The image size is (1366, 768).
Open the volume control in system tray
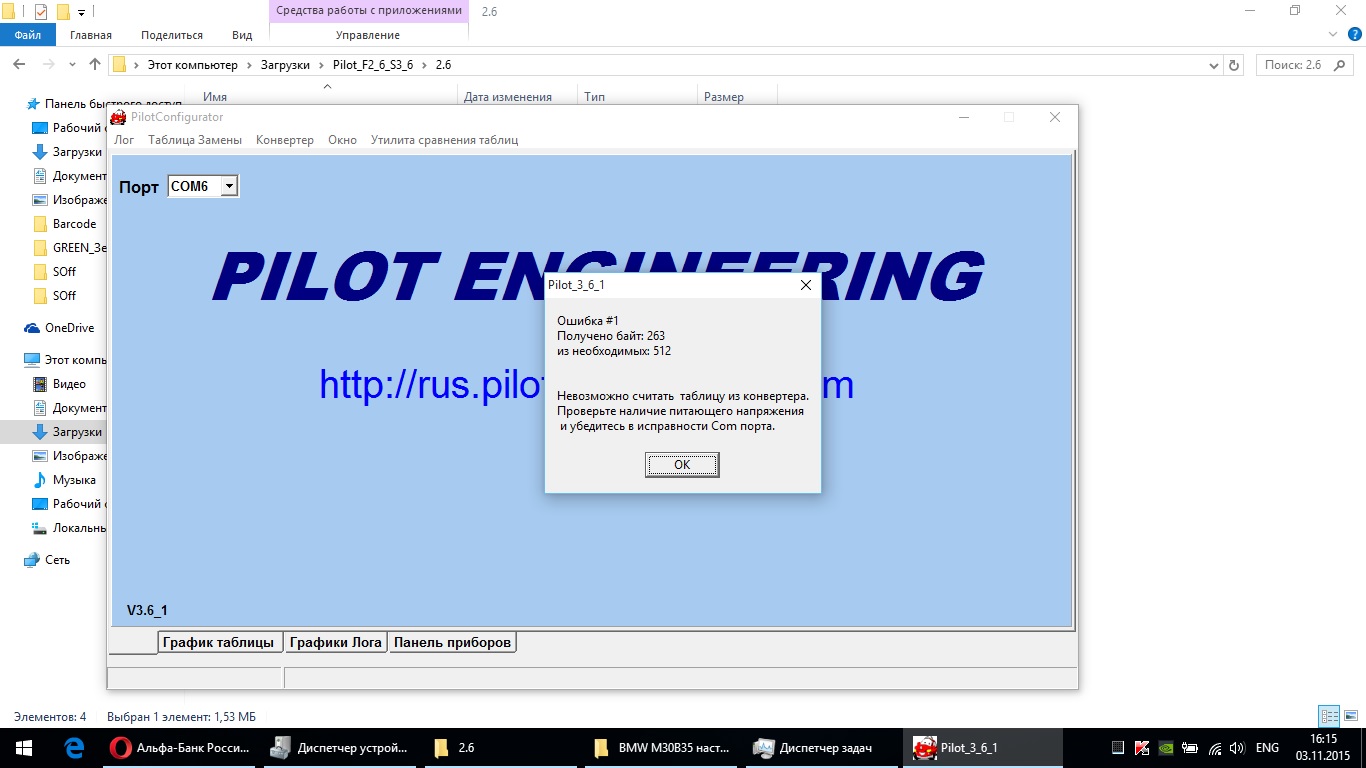(x=1238, y=748)
